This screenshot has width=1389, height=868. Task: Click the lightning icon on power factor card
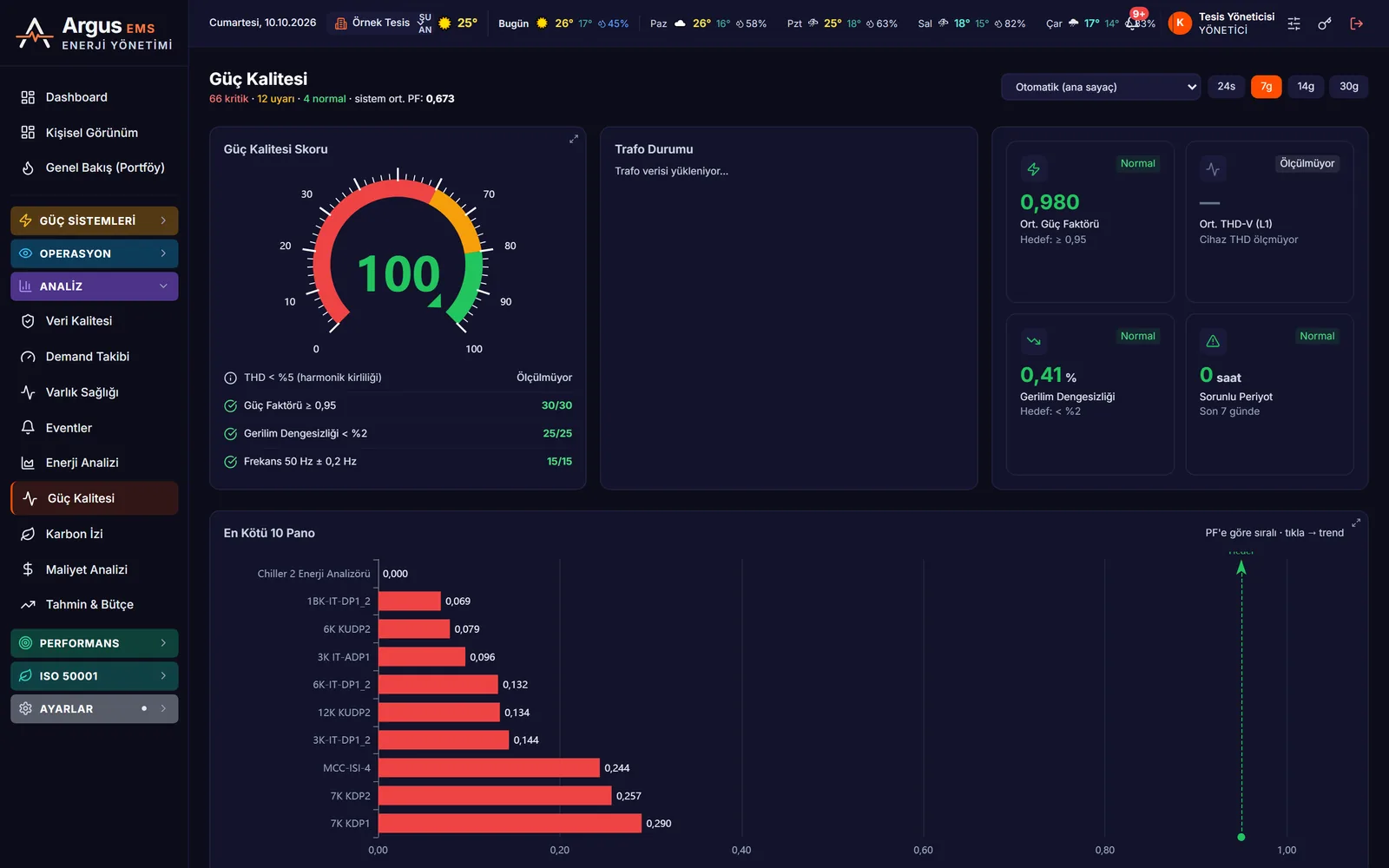(x=1033, y=169)
